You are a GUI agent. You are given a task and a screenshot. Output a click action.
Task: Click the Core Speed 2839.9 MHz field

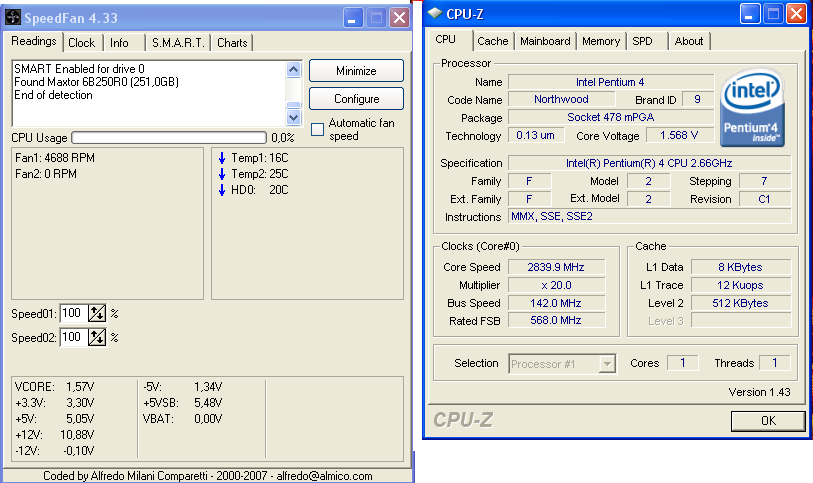[x=556, y=267]
